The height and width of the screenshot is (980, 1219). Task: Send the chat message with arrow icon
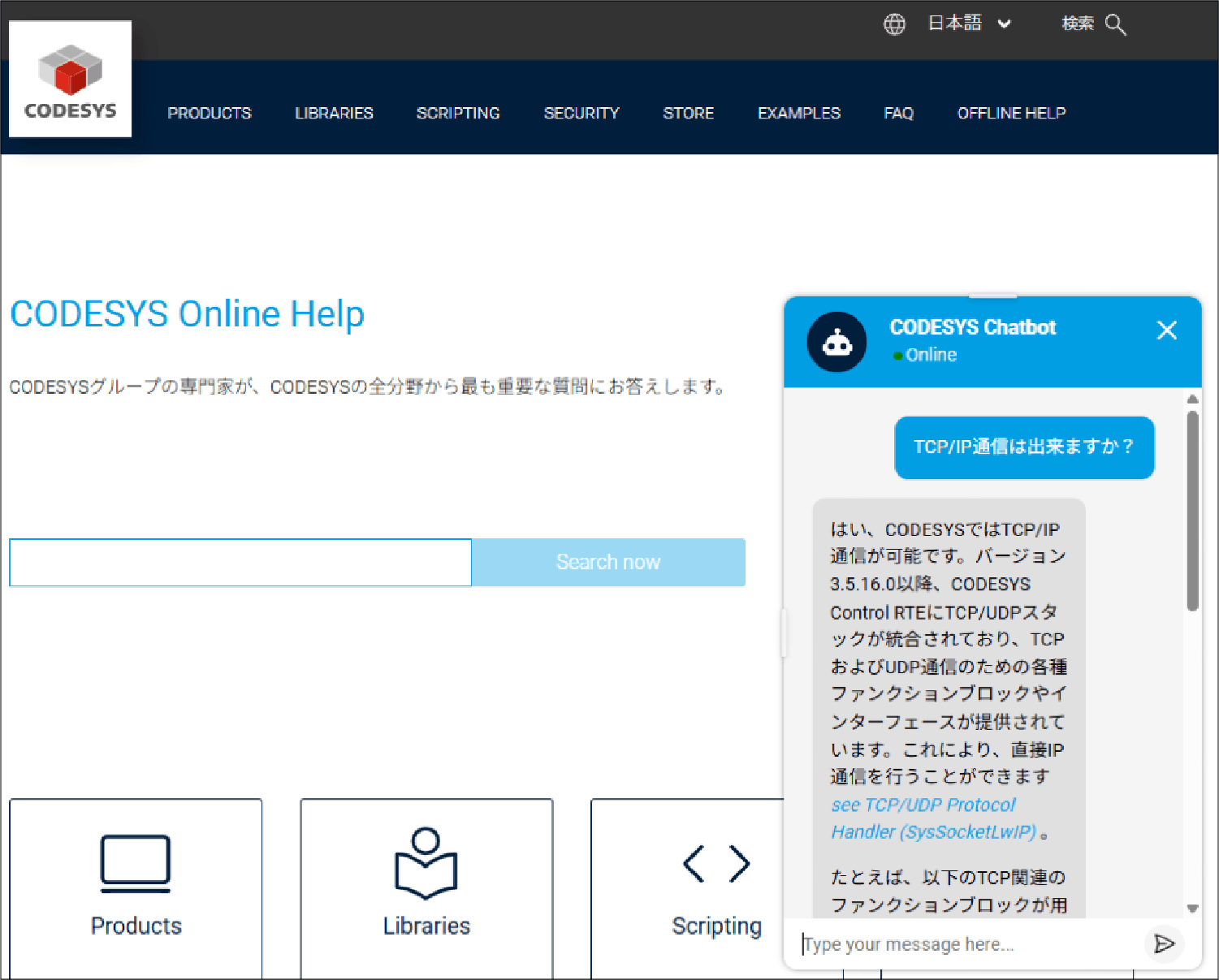1164,943
